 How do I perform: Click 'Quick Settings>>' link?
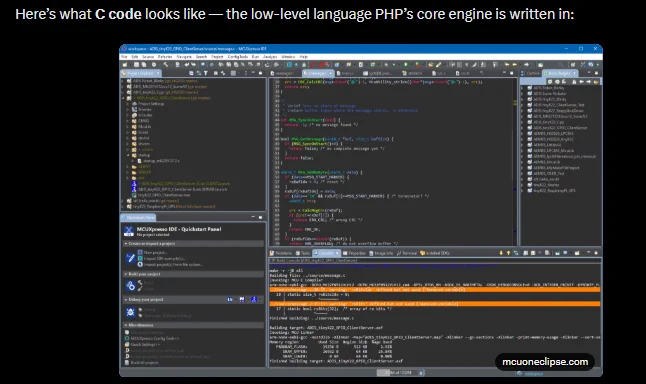pos(145,344)
